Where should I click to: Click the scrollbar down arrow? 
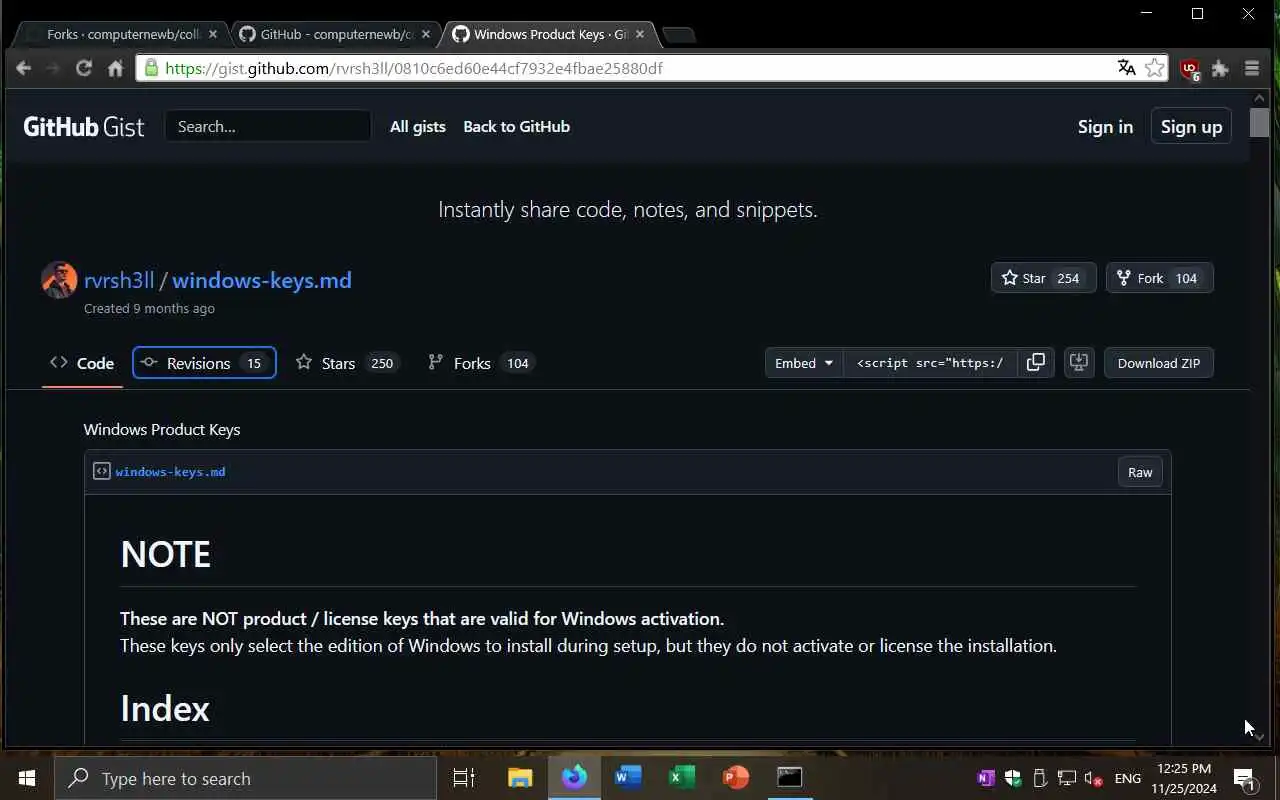[x=1259, y=736]
